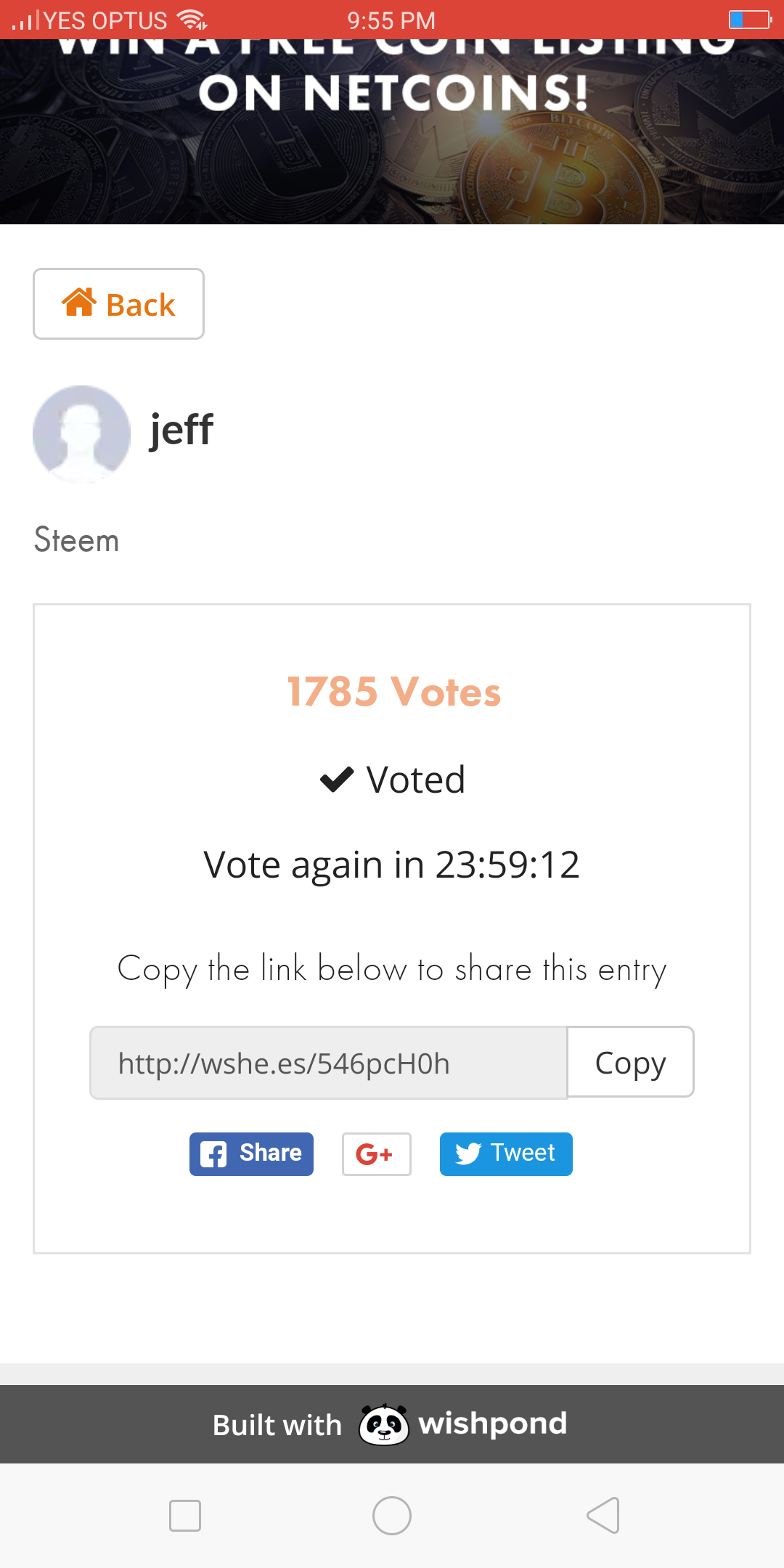Tap the battery indicator in status bar

[x=751, y=20]
